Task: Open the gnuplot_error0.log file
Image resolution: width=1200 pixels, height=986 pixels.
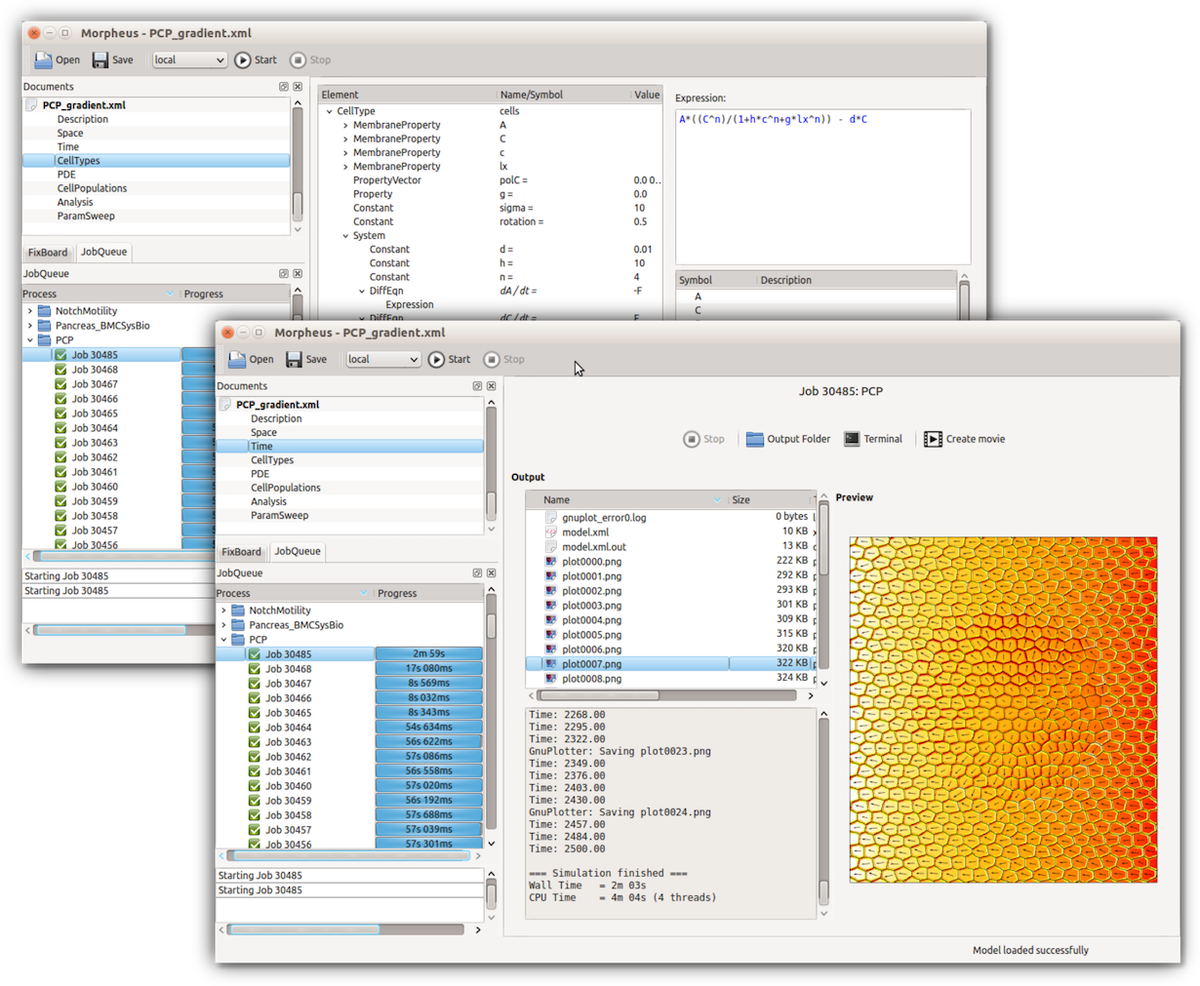Action: click(602, 518)
